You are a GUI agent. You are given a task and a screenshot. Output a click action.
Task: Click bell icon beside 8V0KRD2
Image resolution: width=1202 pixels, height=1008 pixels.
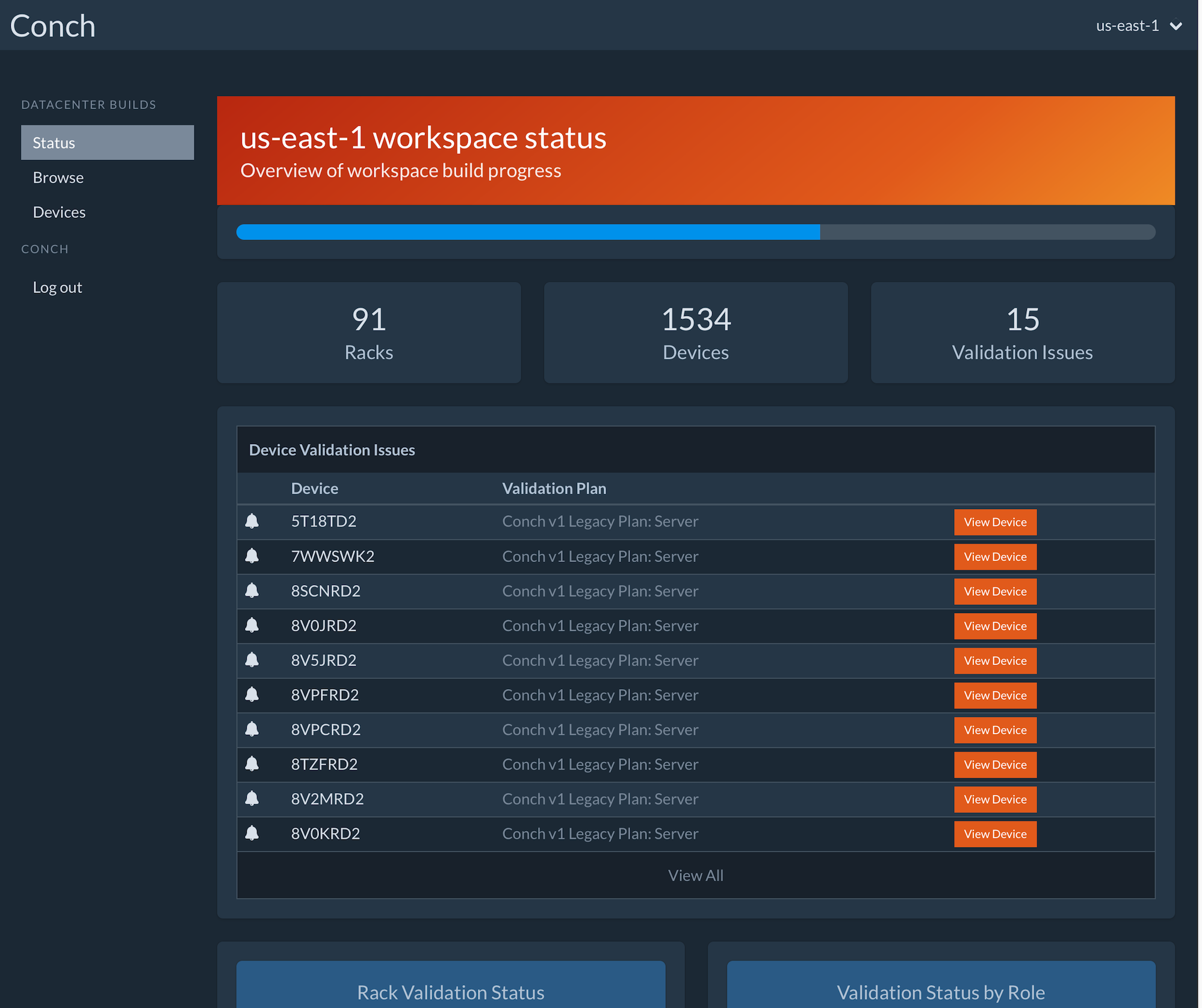[x=252, y=833]
